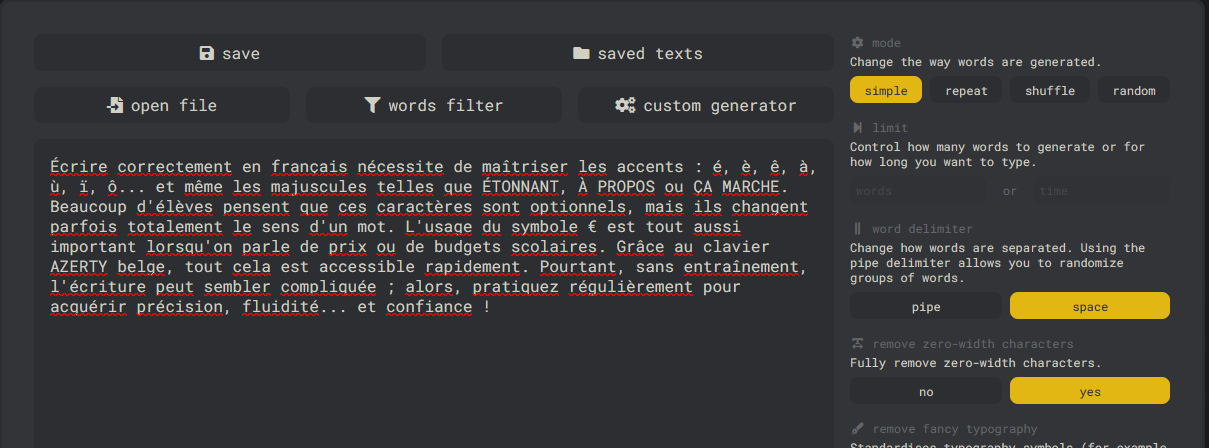1209x448 pixels.
Task: Click the remove fancy typography brush icon
Action: click(857, 429)
